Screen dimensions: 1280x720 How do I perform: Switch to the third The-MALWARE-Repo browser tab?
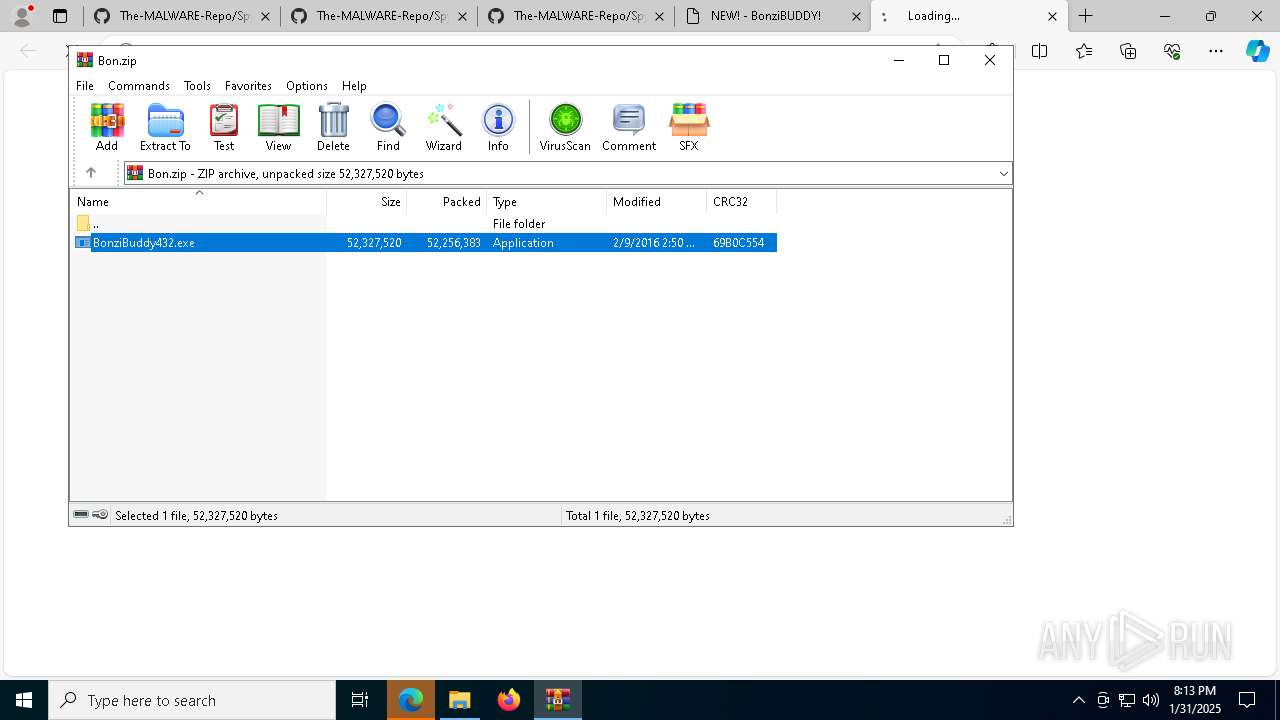point(575,16)
